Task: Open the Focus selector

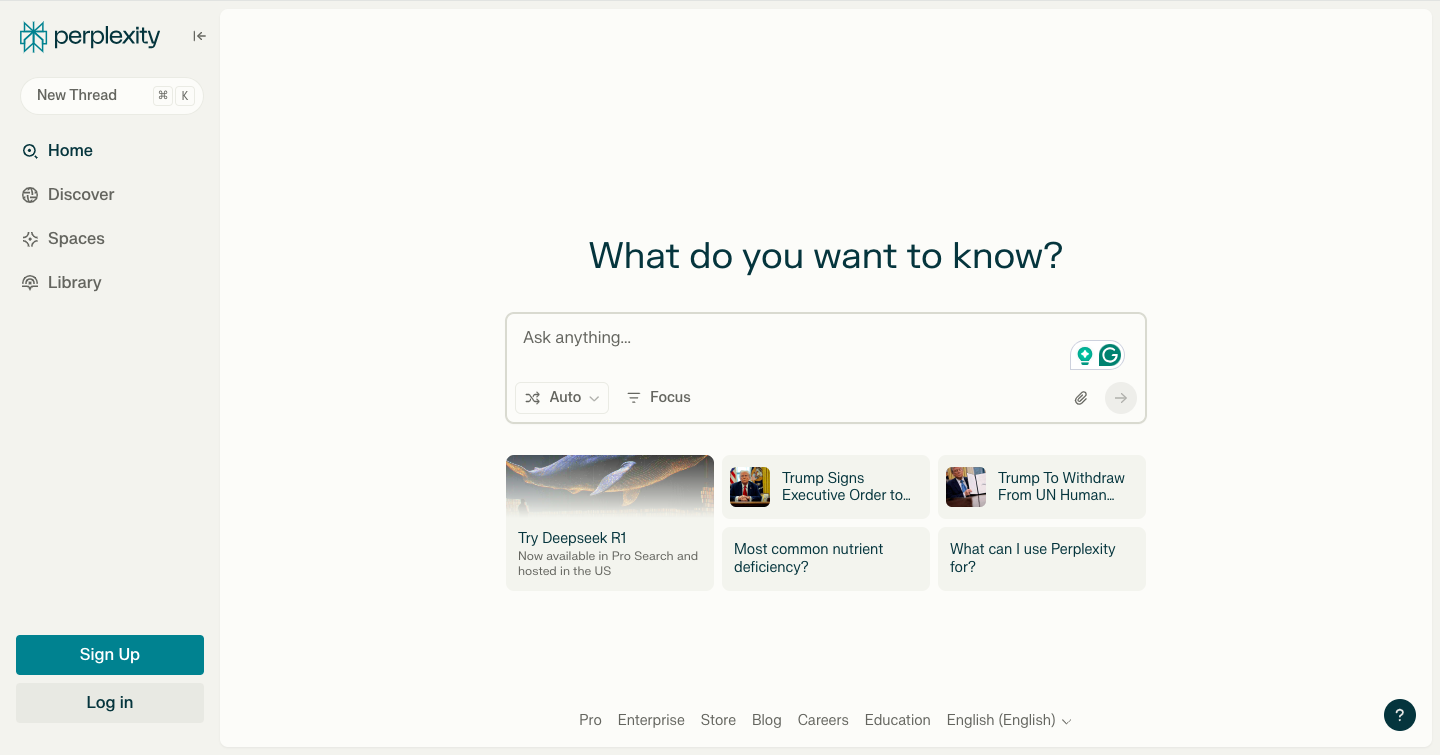Action: [659, 398]
